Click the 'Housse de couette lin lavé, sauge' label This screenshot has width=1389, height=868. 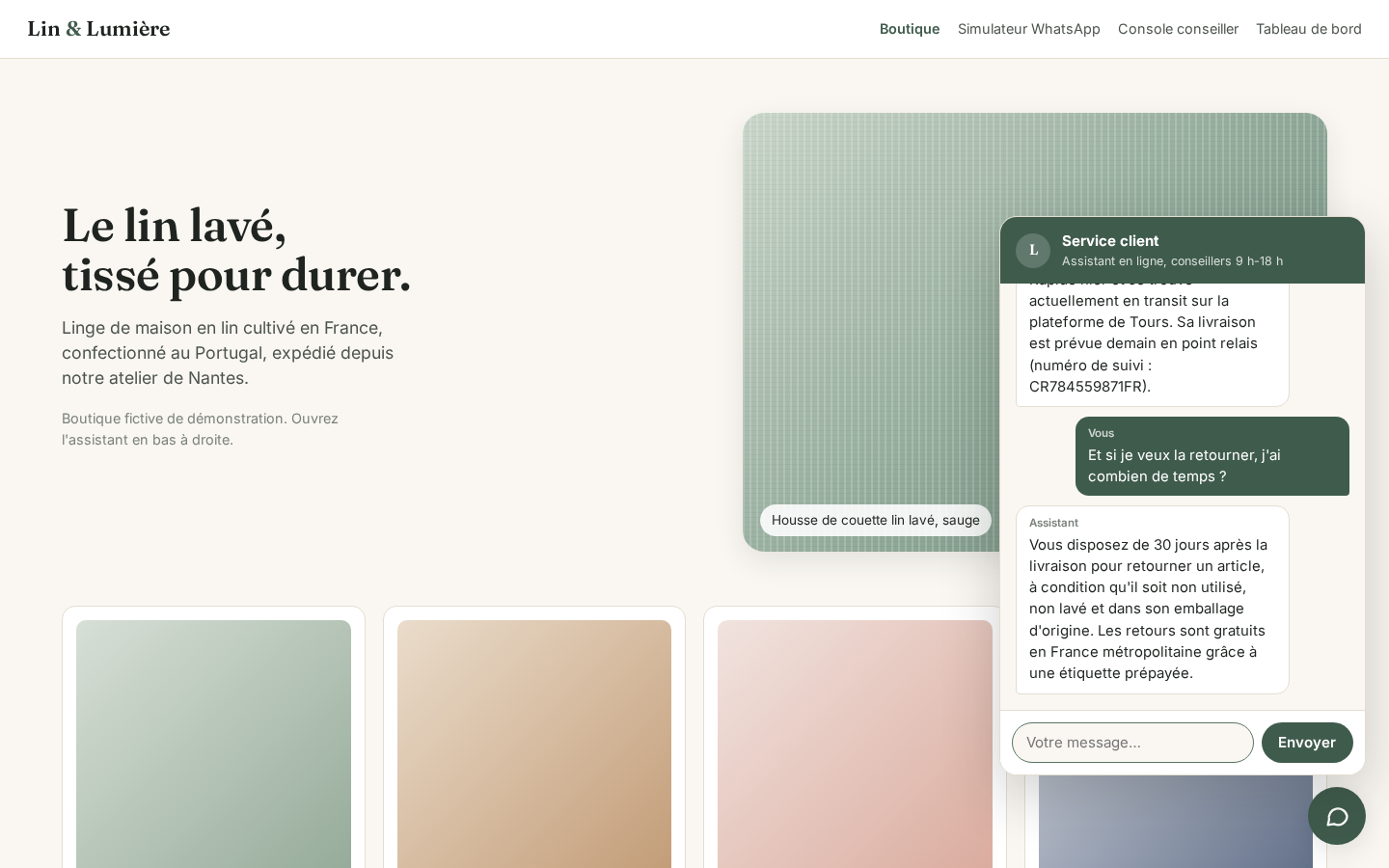(x=876, y=520)
